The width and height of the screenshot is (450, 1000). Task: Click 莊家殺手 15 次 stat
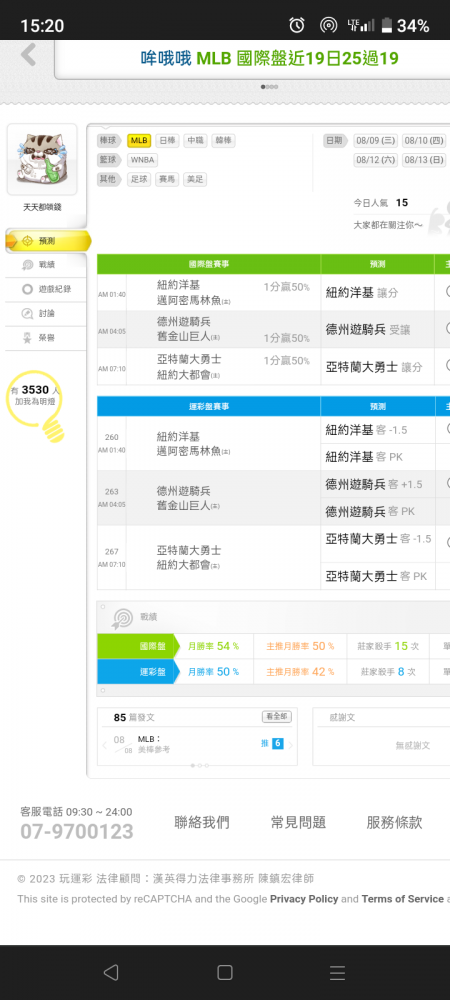[388, 646]
